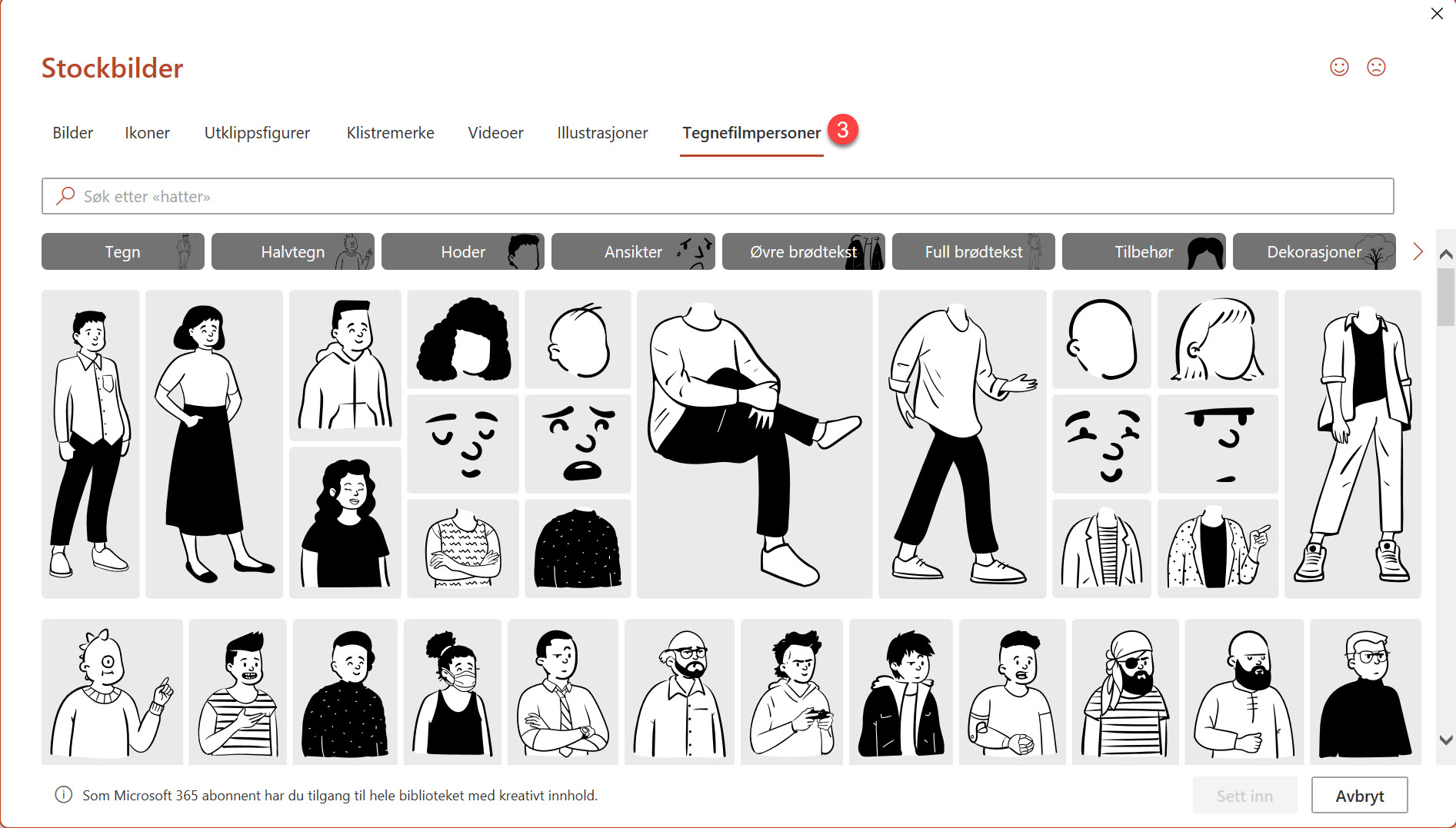This screenshot has height=828, width=1456.
Task: Click the Sett inn button
Action: click(x=1245, y=795)
